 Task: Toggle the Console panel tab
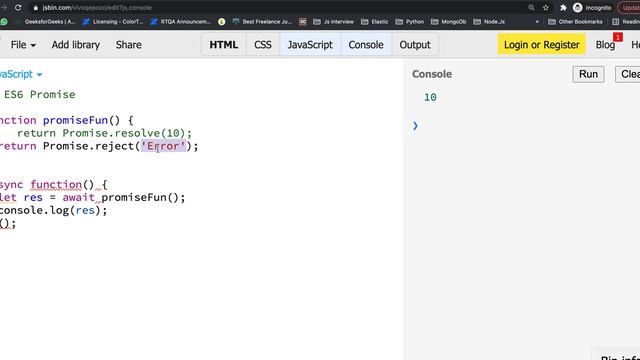[366, 44]
